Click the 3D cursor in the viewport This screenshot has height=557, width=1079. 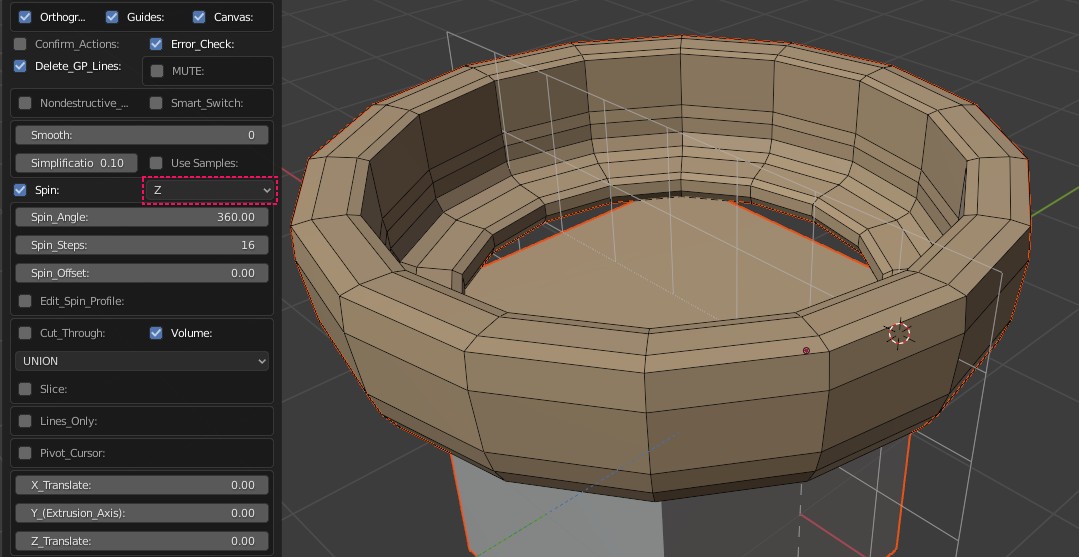899,334
